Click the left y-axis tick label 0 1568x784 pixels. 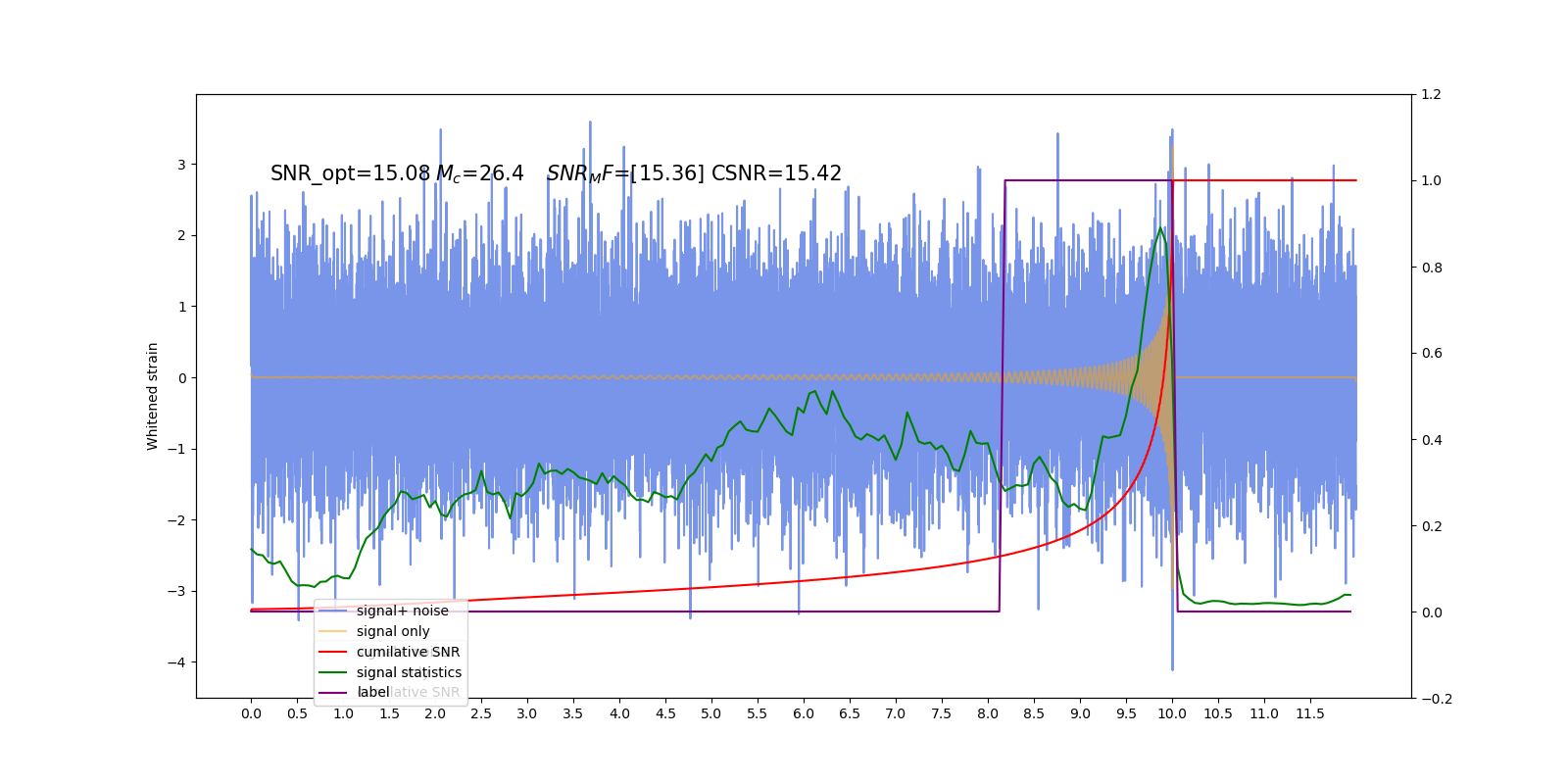(181, 378)
